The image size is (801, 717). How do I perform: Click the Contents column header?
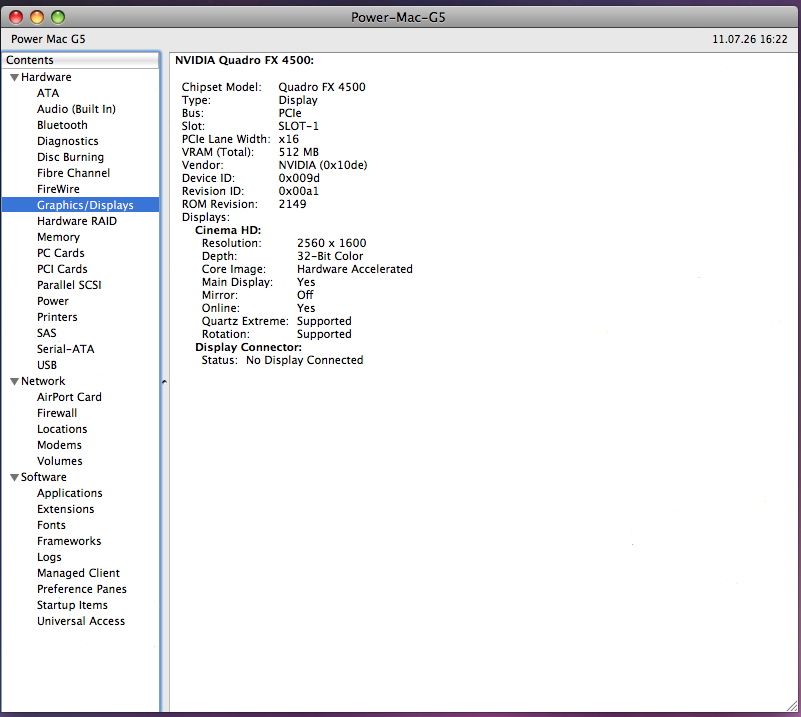click(81, 60)
